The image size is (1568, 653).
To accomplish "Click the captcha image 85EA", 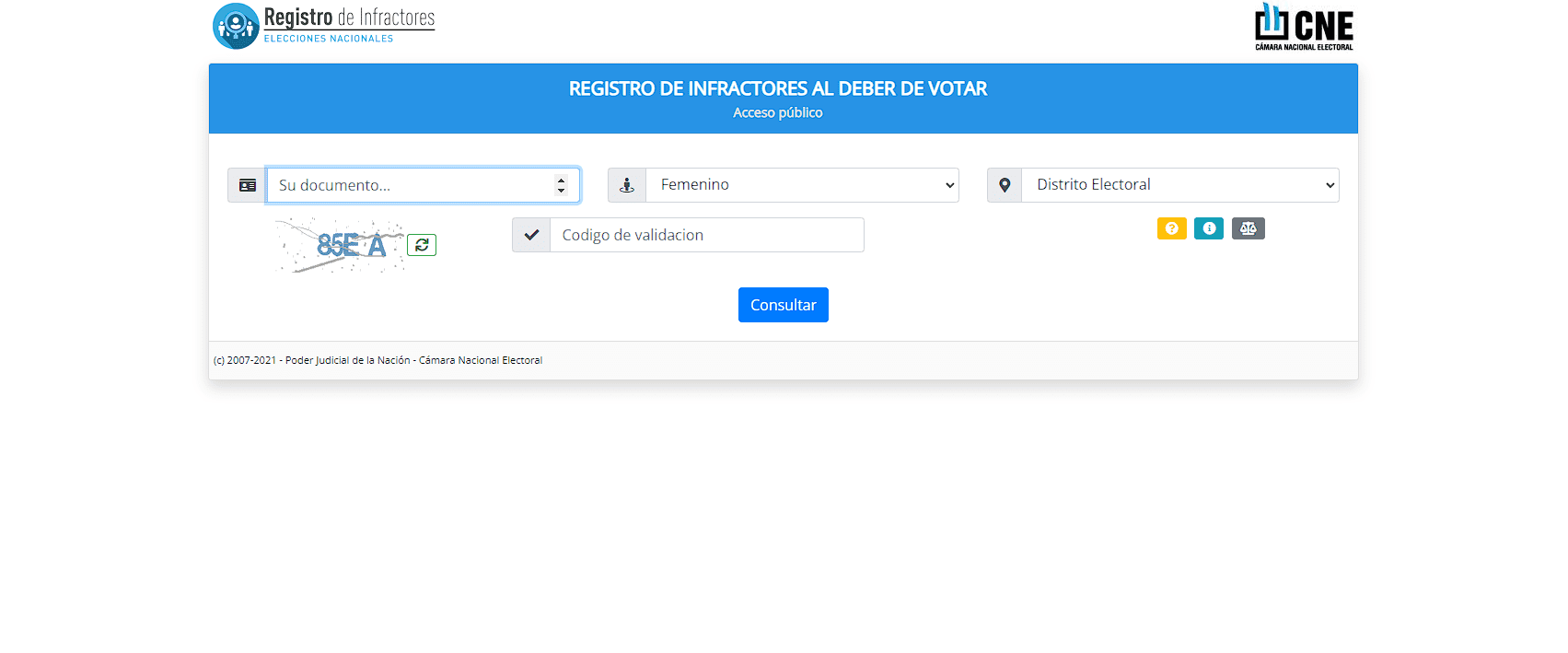I will click(x=340, y=245).
